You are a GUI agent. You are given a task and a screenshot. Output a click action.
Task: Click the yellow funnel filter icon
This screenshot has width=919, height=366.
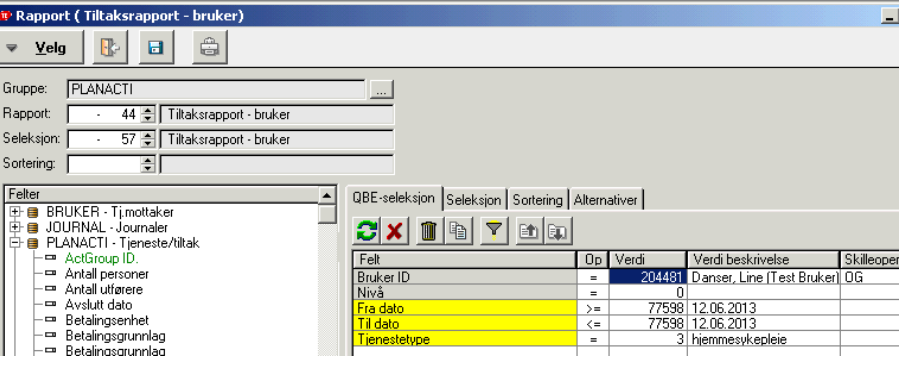pyautogui.click(x=494, y=231)
